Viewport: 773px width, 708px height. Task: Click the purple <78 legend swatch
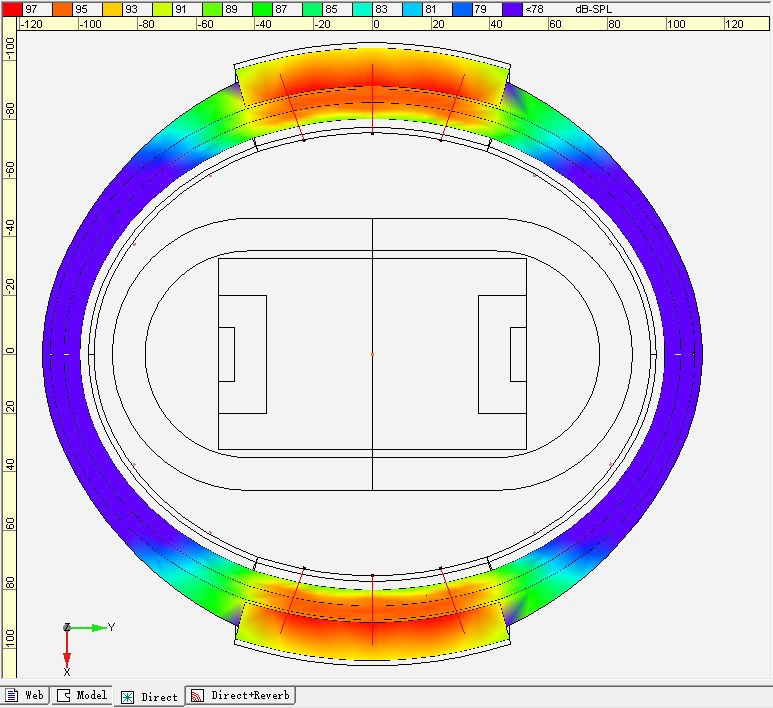(x=512, y=9)
